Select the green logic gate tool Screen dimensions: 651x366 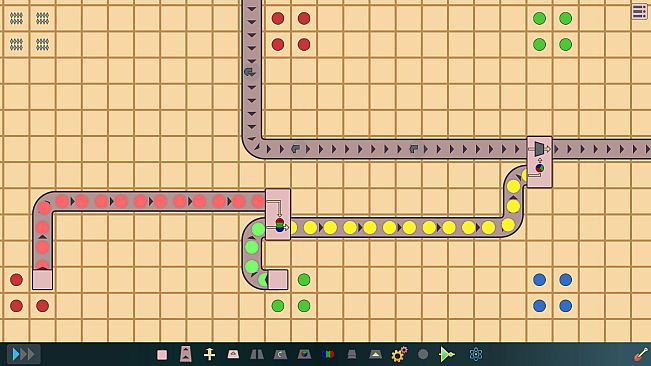(447, 354)
